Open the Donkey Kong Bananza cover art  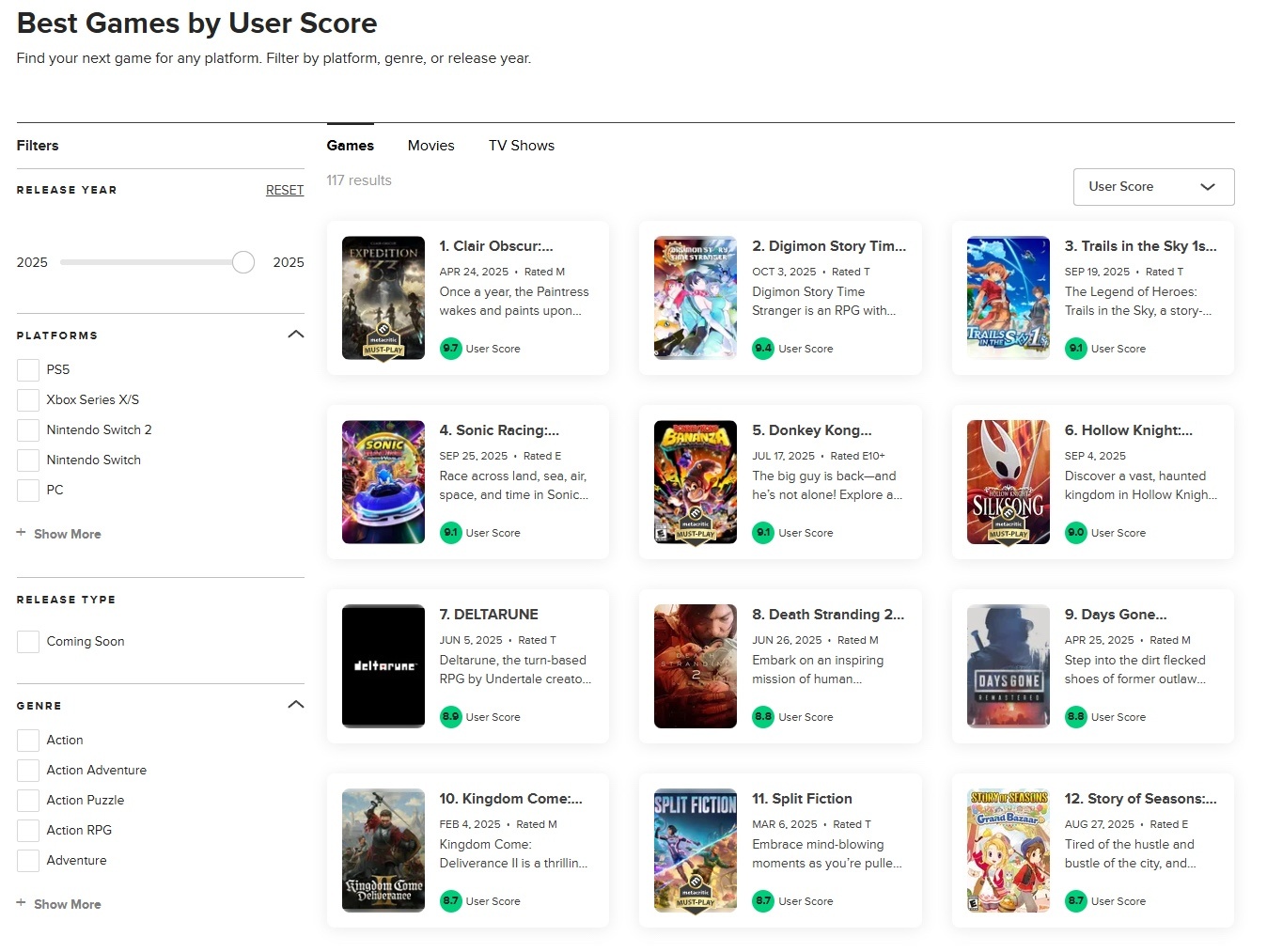(696, 482)
